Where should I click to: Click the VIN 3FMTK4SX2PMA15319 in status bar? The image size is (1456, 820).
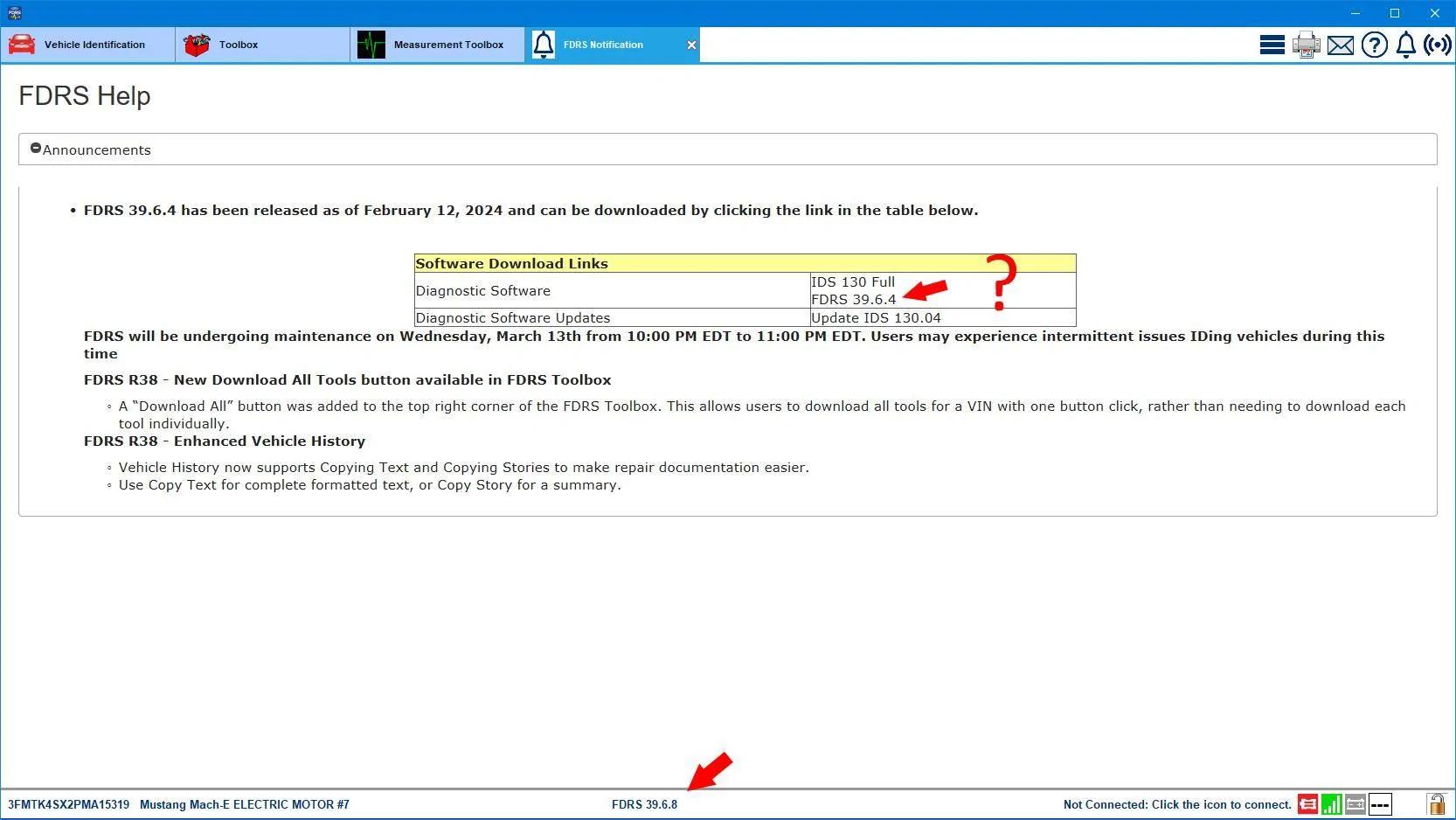click(68, 804)
